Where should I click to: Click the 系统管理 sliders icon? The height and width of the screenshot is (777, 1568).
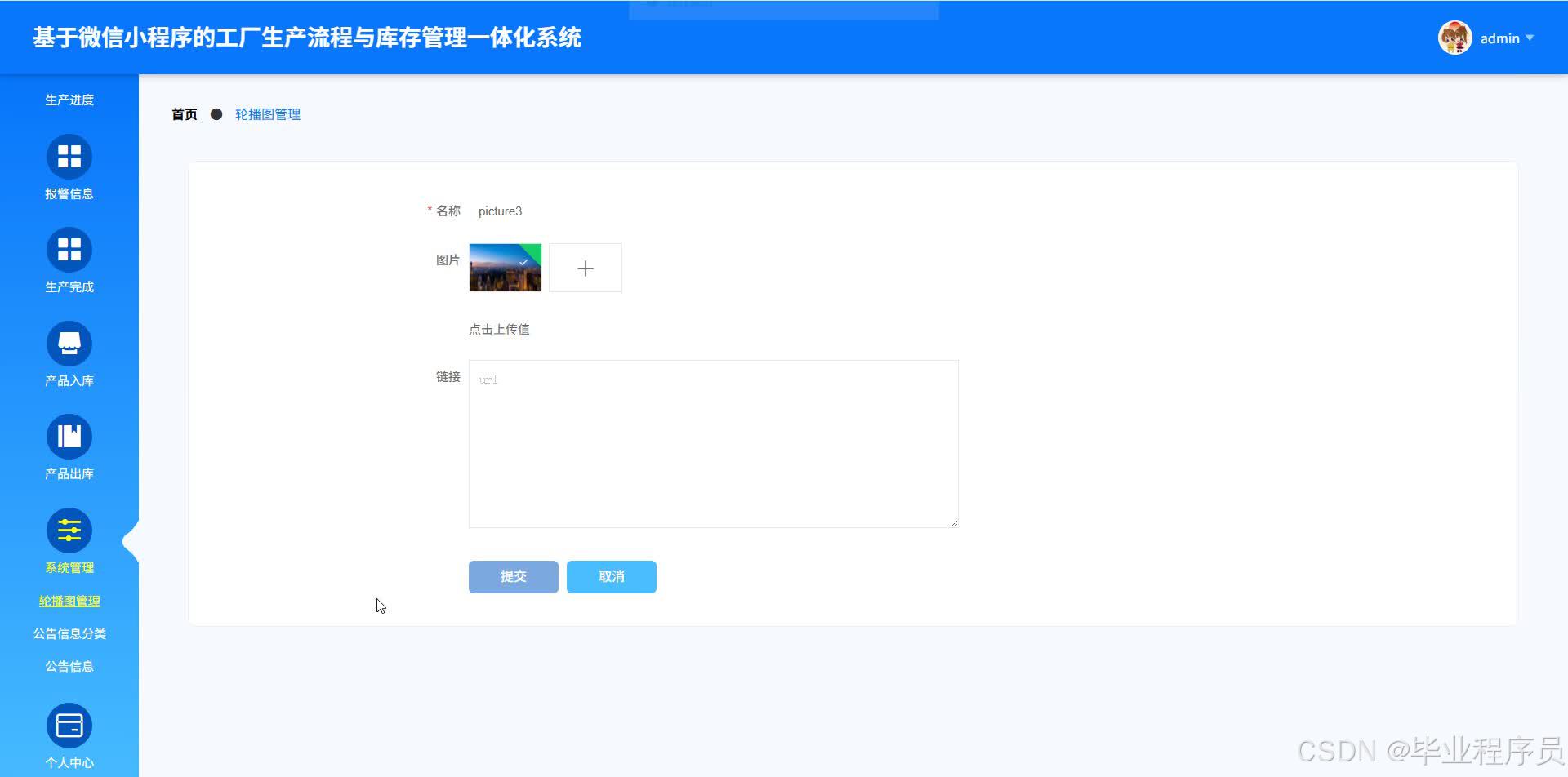69,531
